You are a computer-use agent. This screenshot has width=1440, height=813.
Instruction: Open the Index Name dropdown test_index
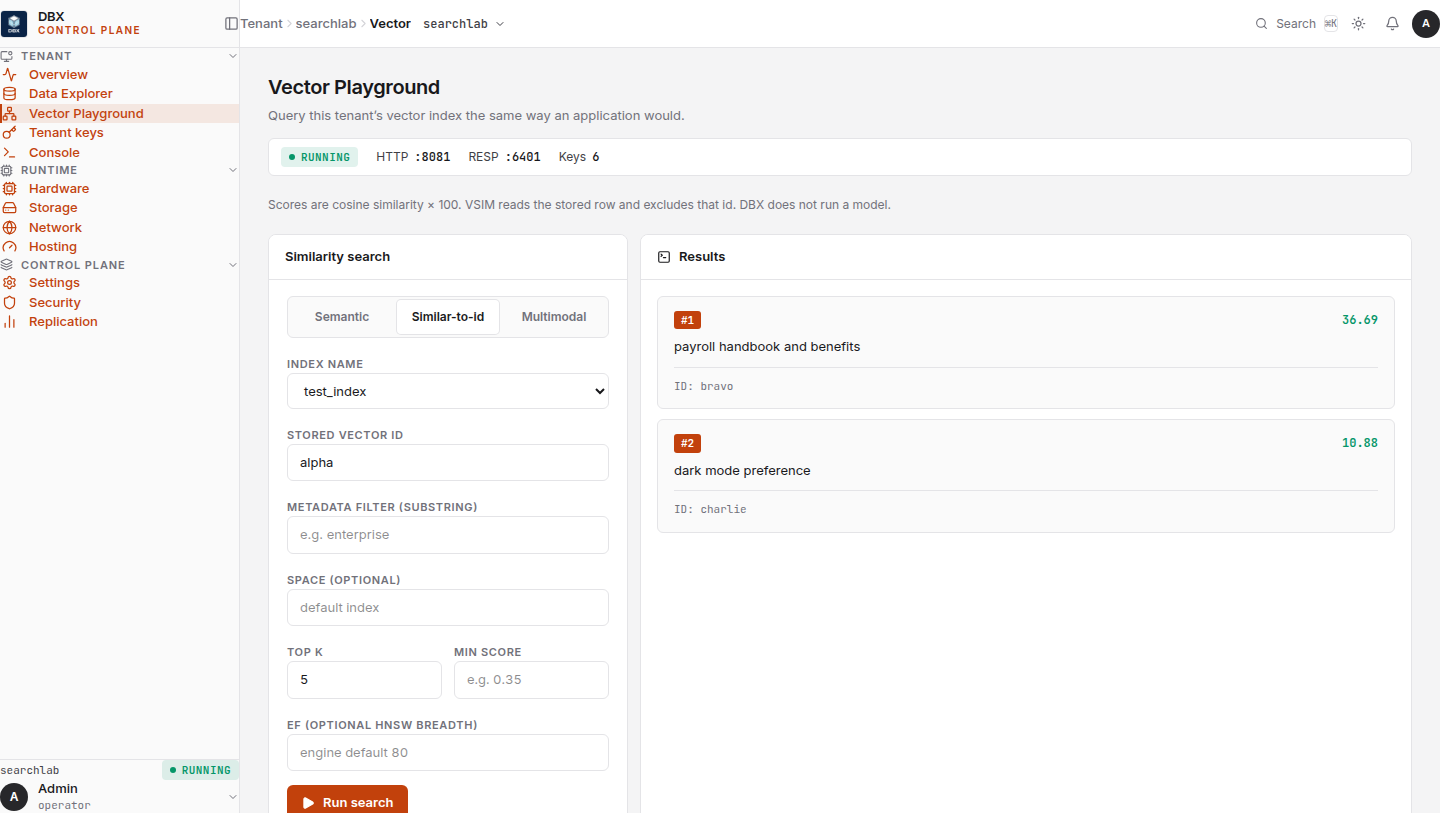[x=448, y=392]
